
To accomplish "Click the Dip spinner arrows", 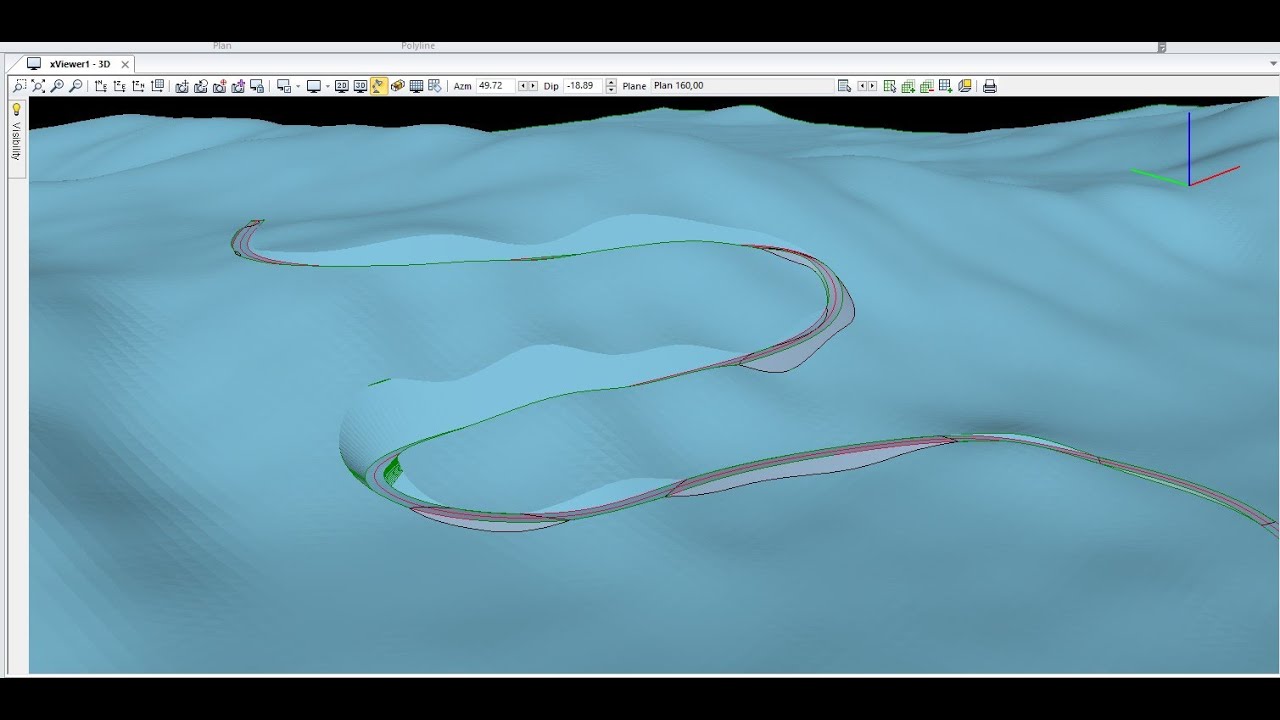I will (x=611, y=86).
